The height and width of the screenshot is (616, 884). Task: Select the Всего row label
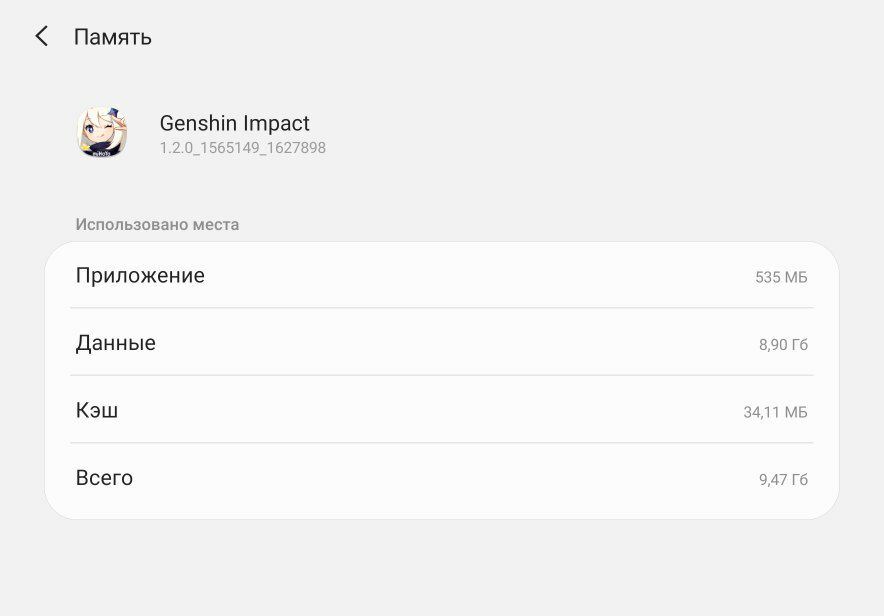[104, 478]
